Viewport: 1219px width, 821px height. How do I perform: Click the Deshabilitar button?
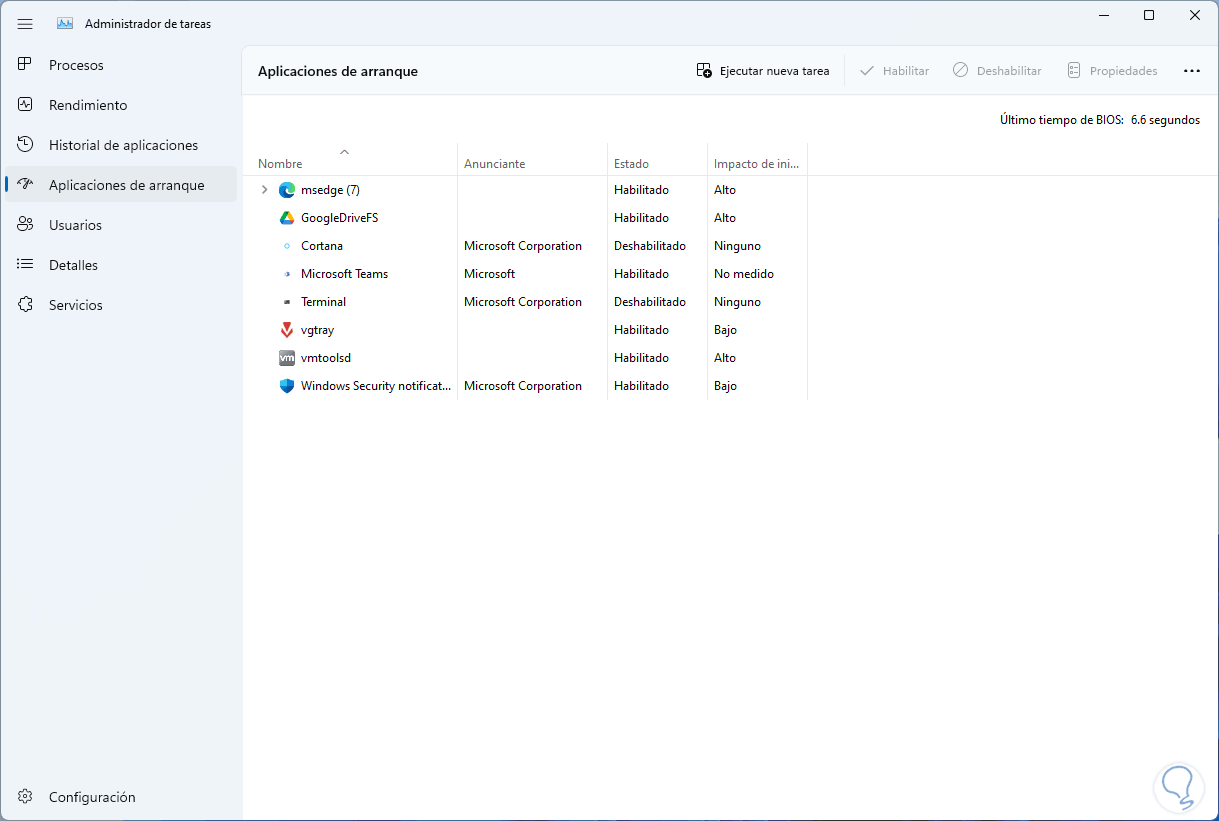point(997,71)
